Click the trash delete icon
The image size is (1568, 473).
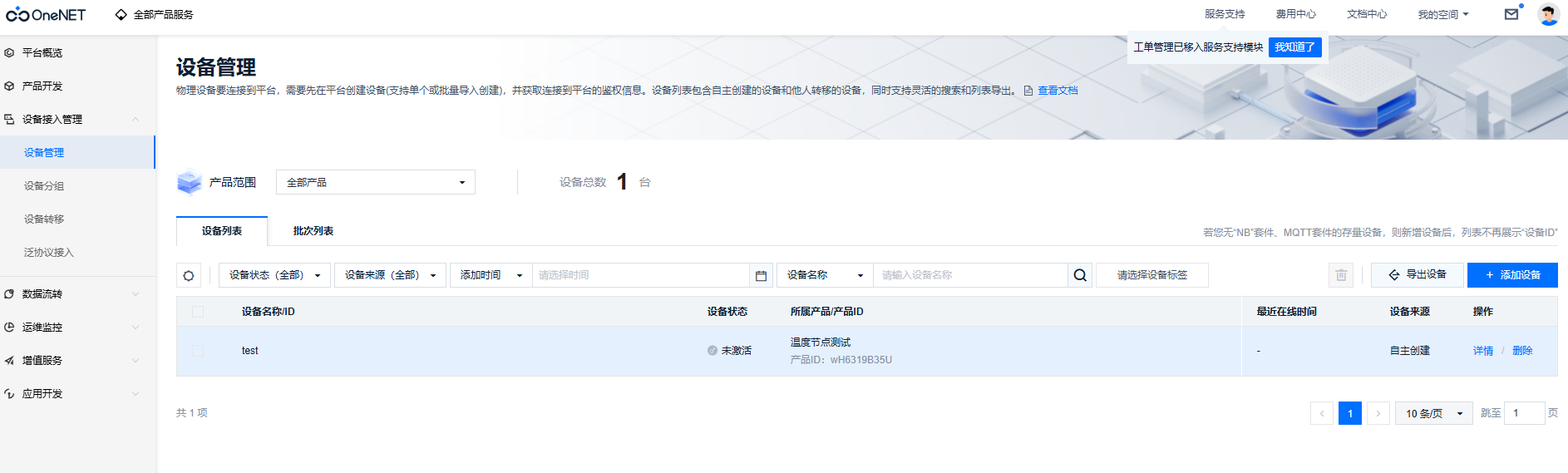(1341, 275)
